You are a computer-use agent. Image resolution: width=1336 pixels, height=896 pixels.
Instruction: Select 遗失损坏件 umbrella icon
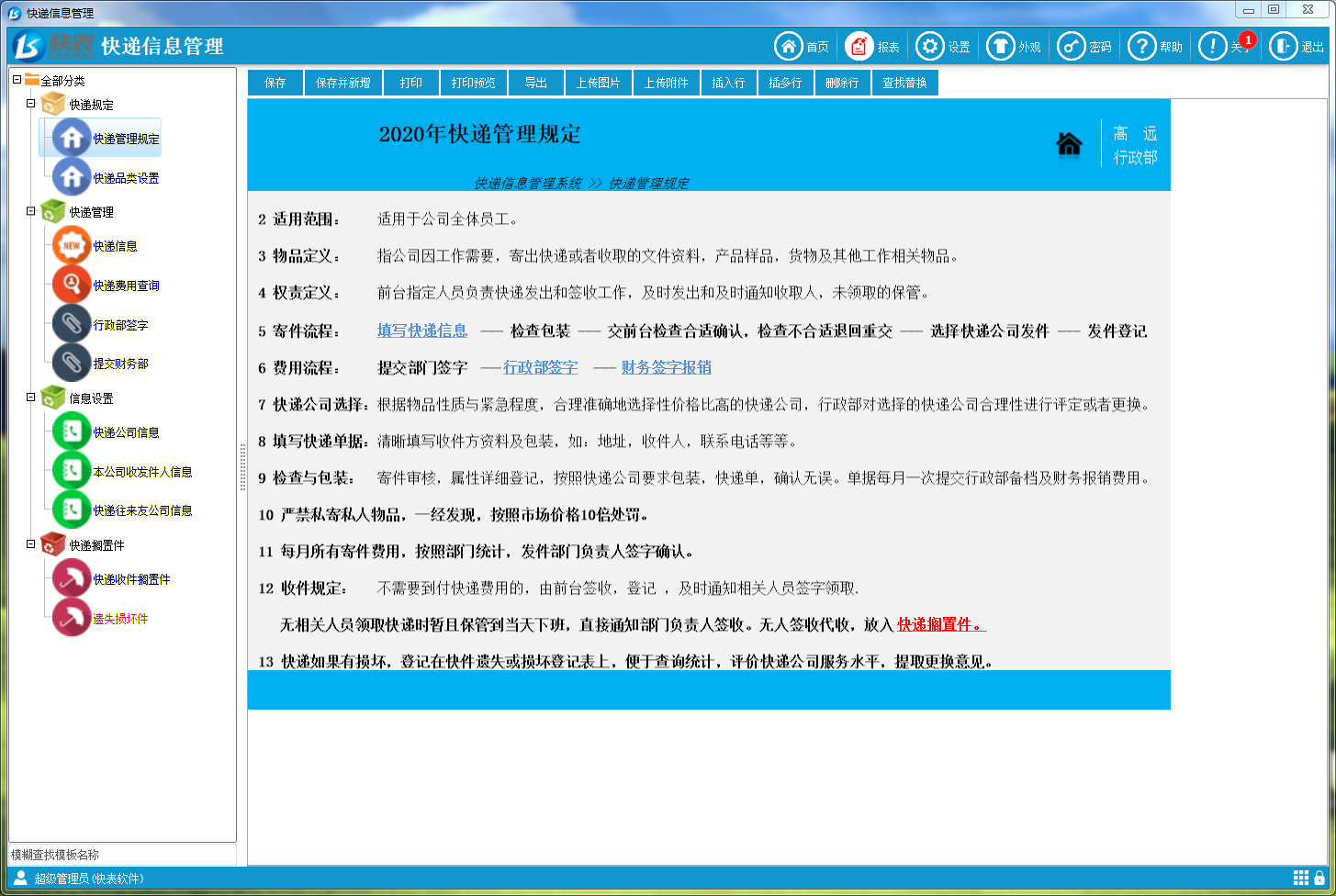(72, 618)
